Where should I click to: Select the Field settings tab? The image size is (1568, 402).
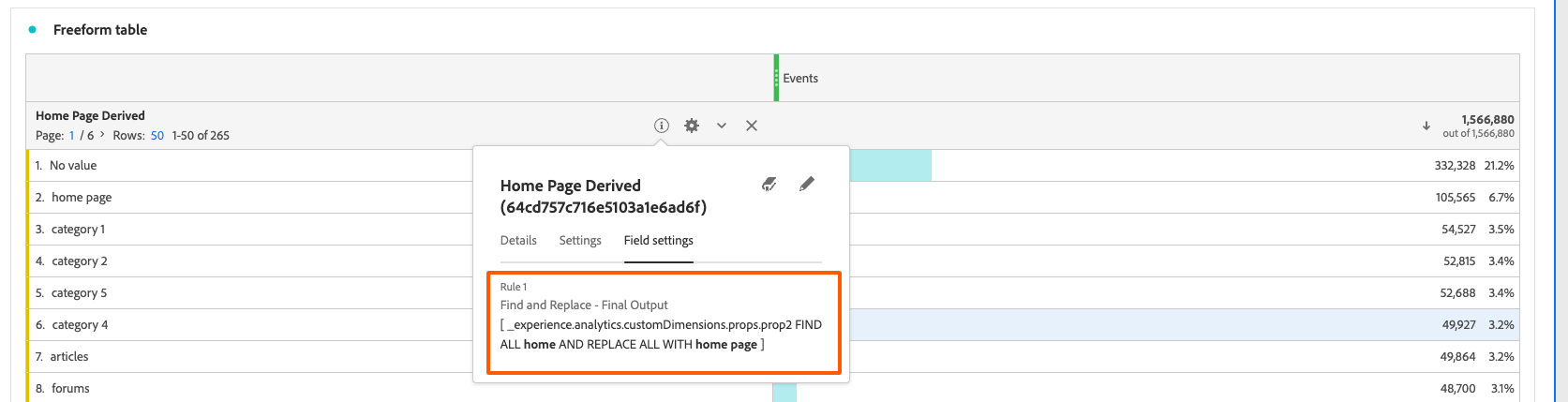pos(659,241)
